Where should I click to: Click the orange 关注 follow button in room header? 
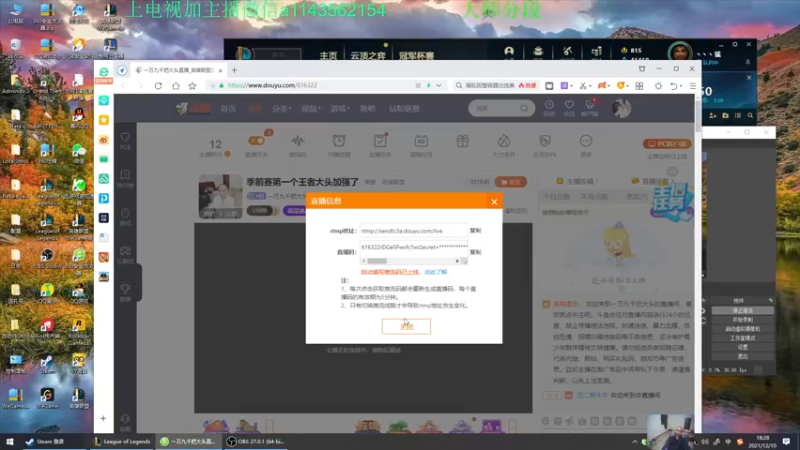tap(510, 182)
